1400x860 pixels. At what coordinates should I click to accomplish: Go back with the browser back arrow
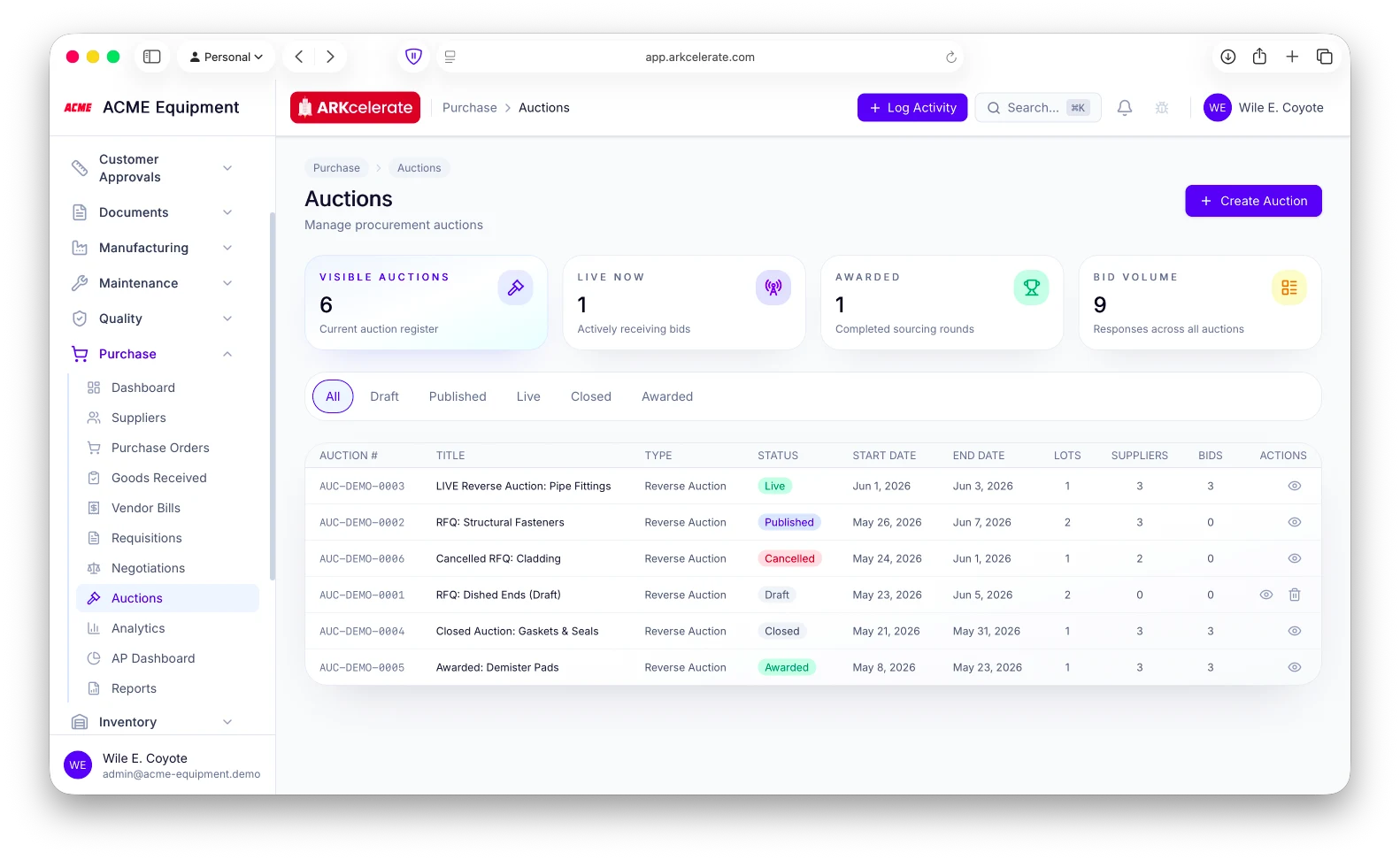coord(299,57)
